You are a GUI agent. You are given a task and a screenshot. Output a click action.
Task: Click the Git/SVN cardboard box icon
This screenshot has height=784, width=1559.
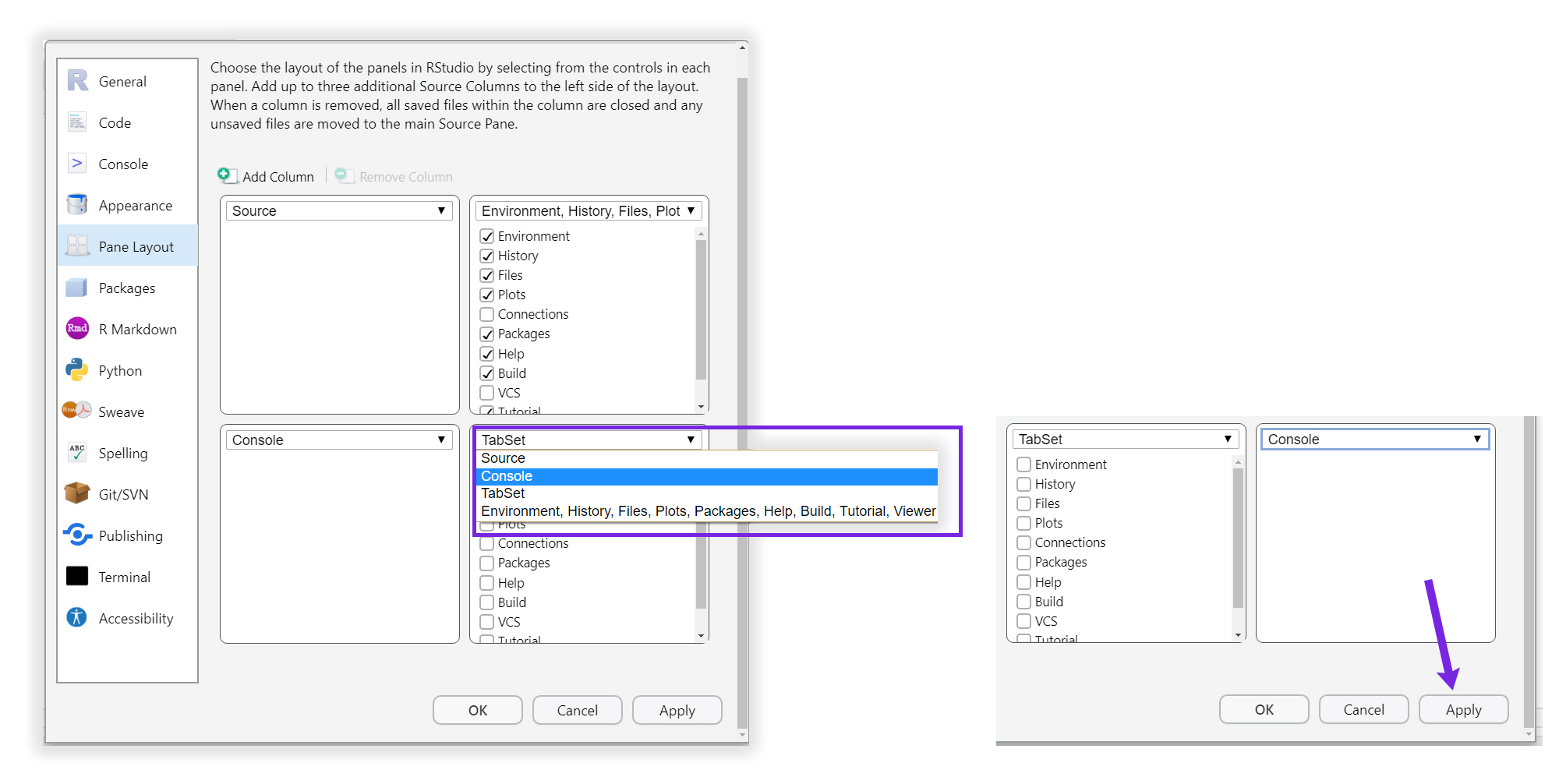pyautogui.click(x=77, y=493)
